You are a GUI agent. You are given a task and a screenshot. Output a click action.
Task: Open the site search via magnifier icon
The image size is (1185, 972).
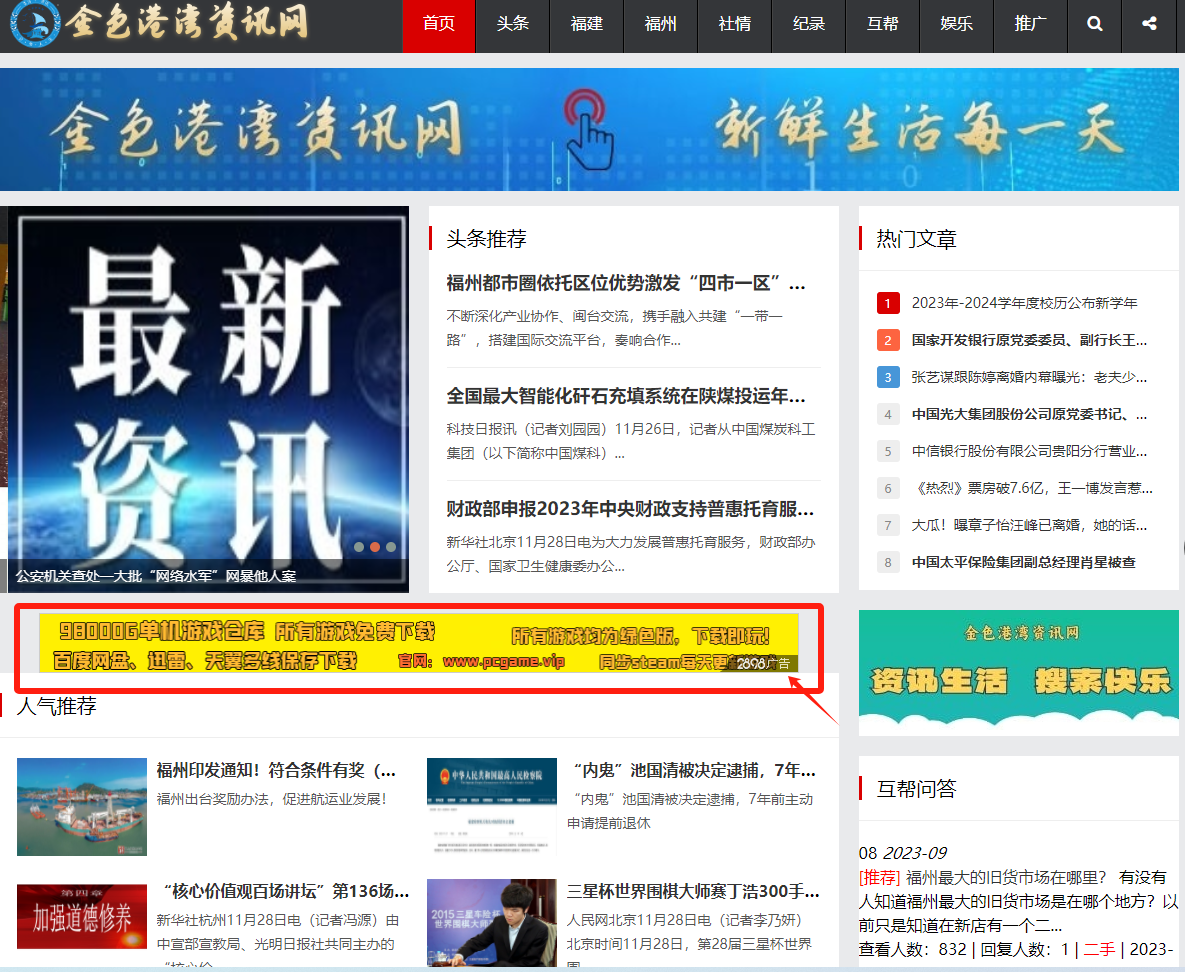[x=1094, y=26]
